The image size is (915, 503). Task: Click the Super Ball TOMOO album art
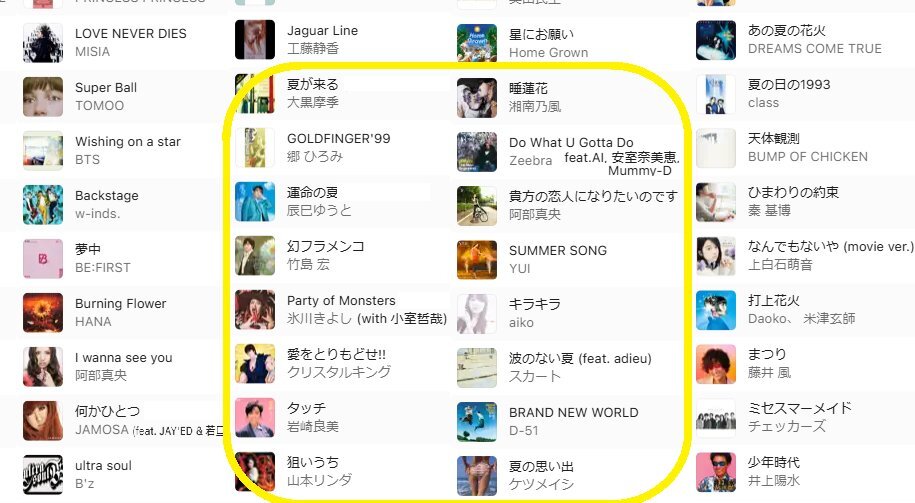[x=43, y=97]
